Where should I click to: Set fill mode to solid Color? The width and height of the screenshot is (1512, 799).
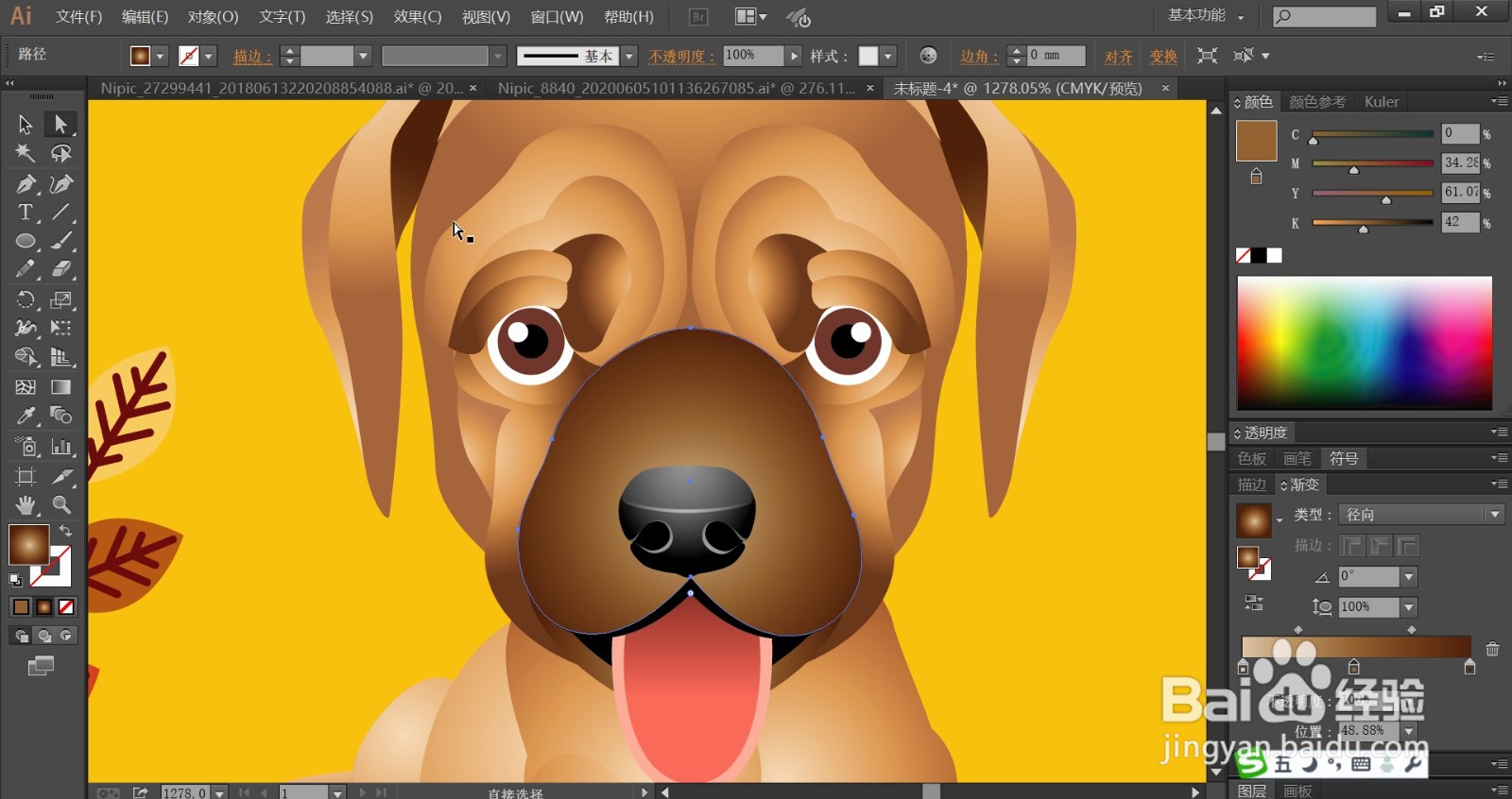(21, 606)
